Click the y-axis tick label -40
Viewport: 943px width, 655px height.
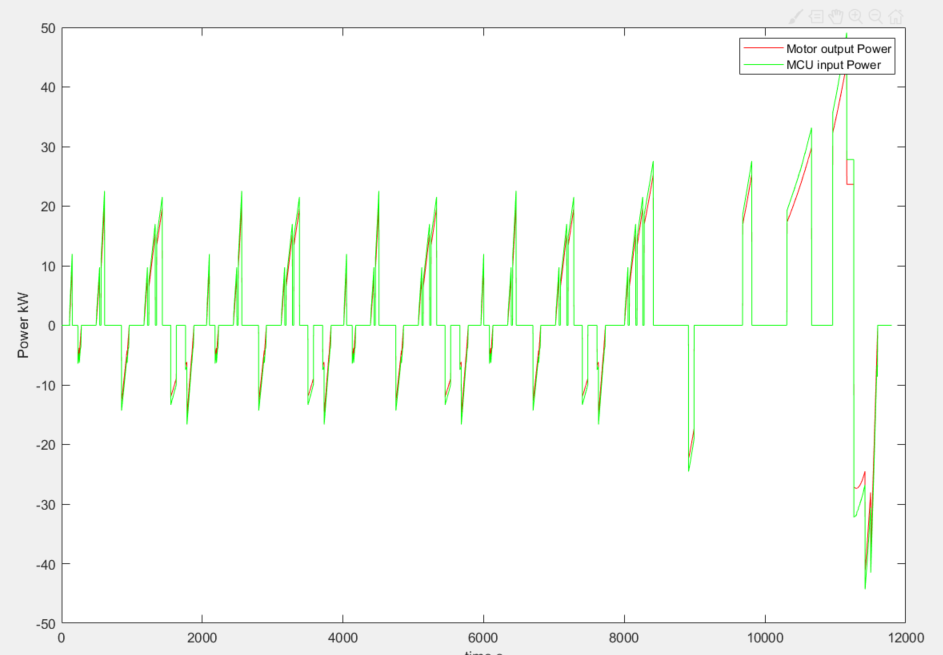[46, 564]
